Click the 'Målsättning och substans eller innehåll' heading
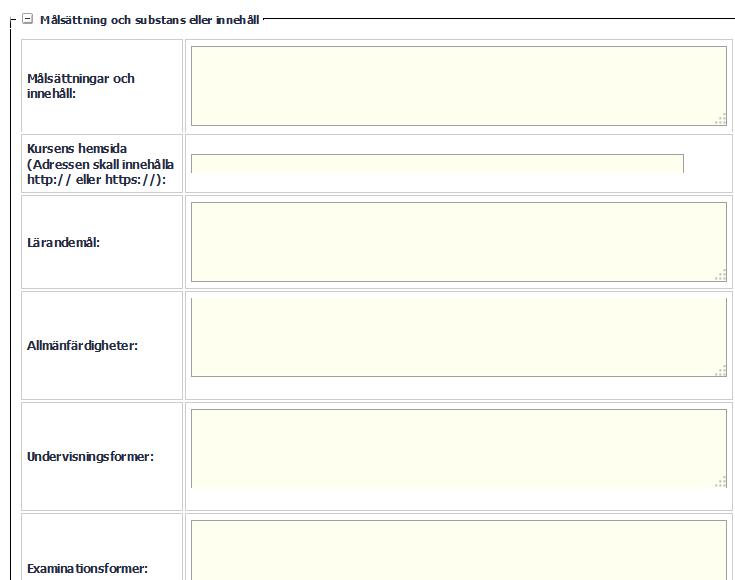This screenshot has height=580, width=735. (x=150, y=20)
